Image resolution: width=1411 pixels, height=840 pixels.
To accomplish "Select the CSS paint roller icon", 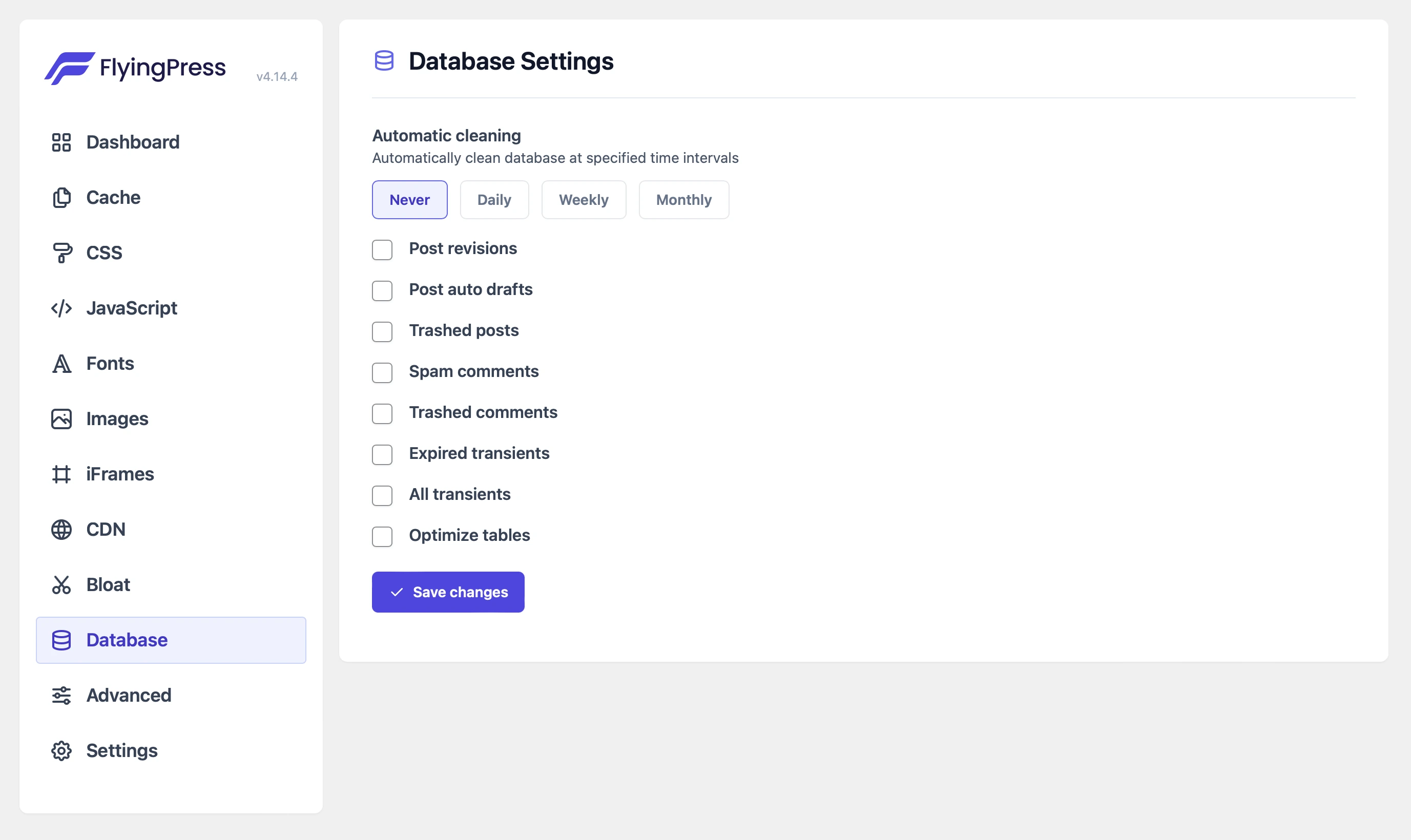I will (61, 253).
